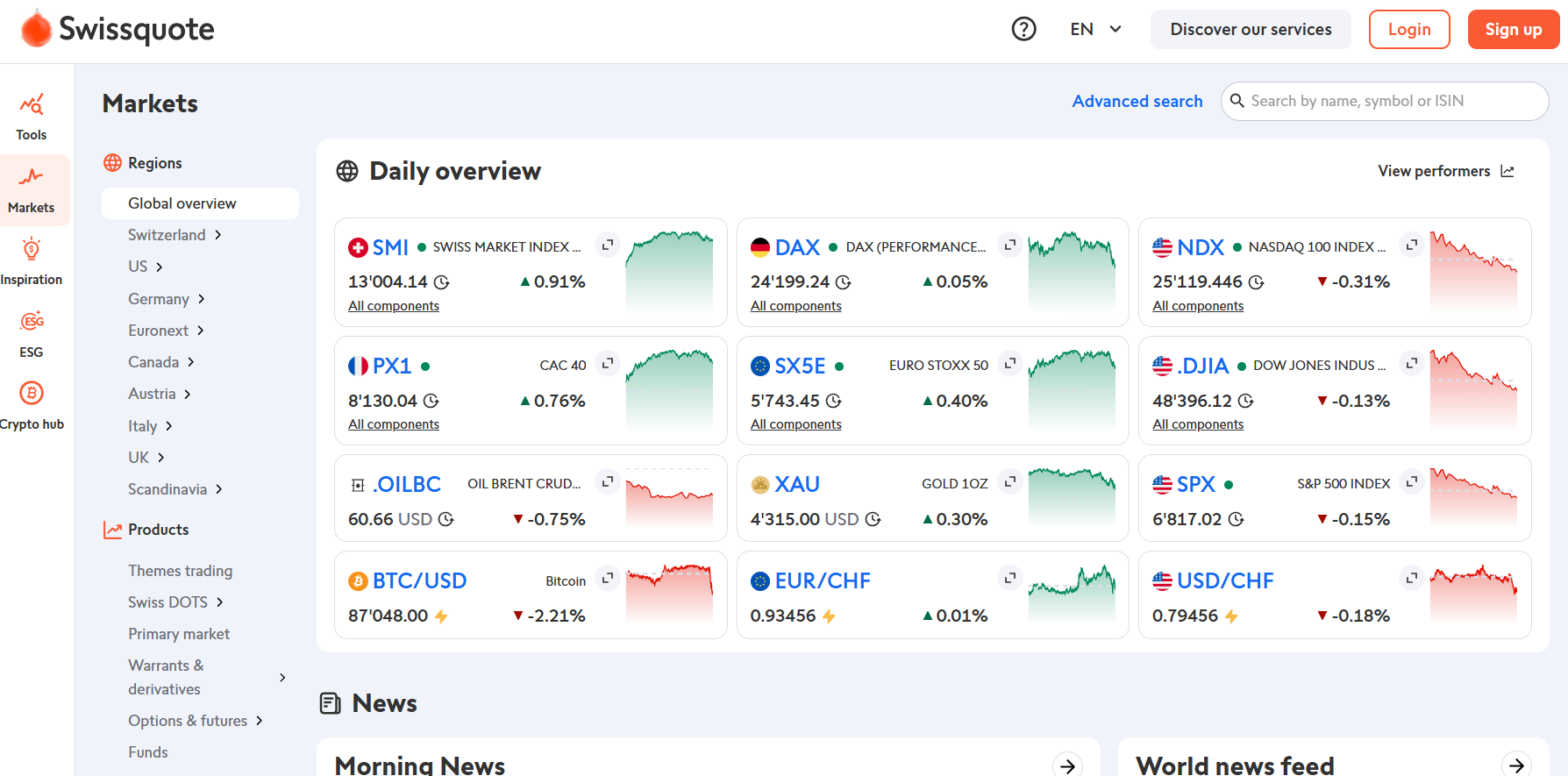The height and width of the screenshot is (776, 1568).
Task: Click the Swissquote logo
Action: [x=118, y=29]
